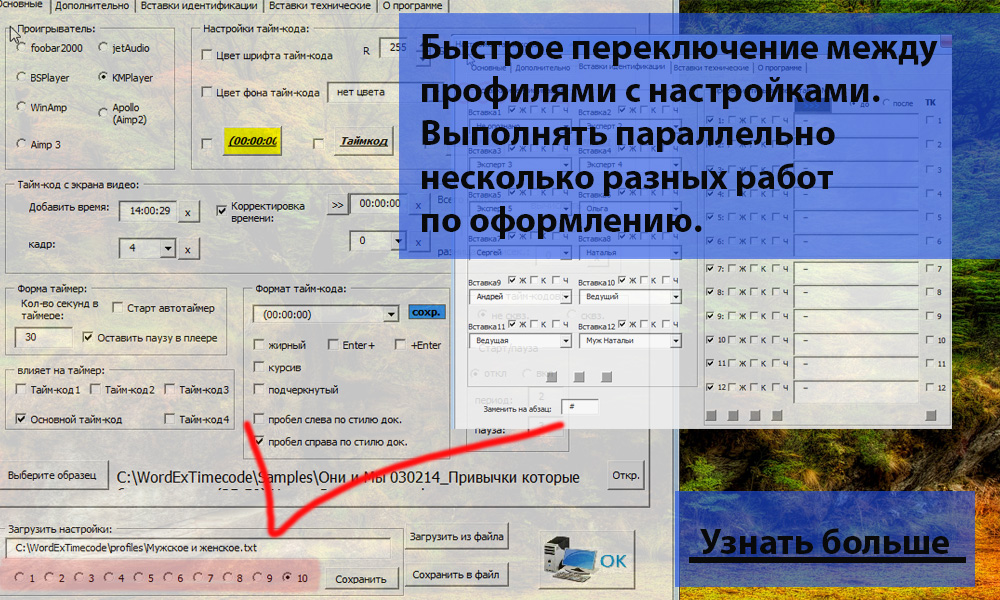The image size is (1000, 600).
Task: Select foobar2000 as the player
Action: [x=22, y=48]
